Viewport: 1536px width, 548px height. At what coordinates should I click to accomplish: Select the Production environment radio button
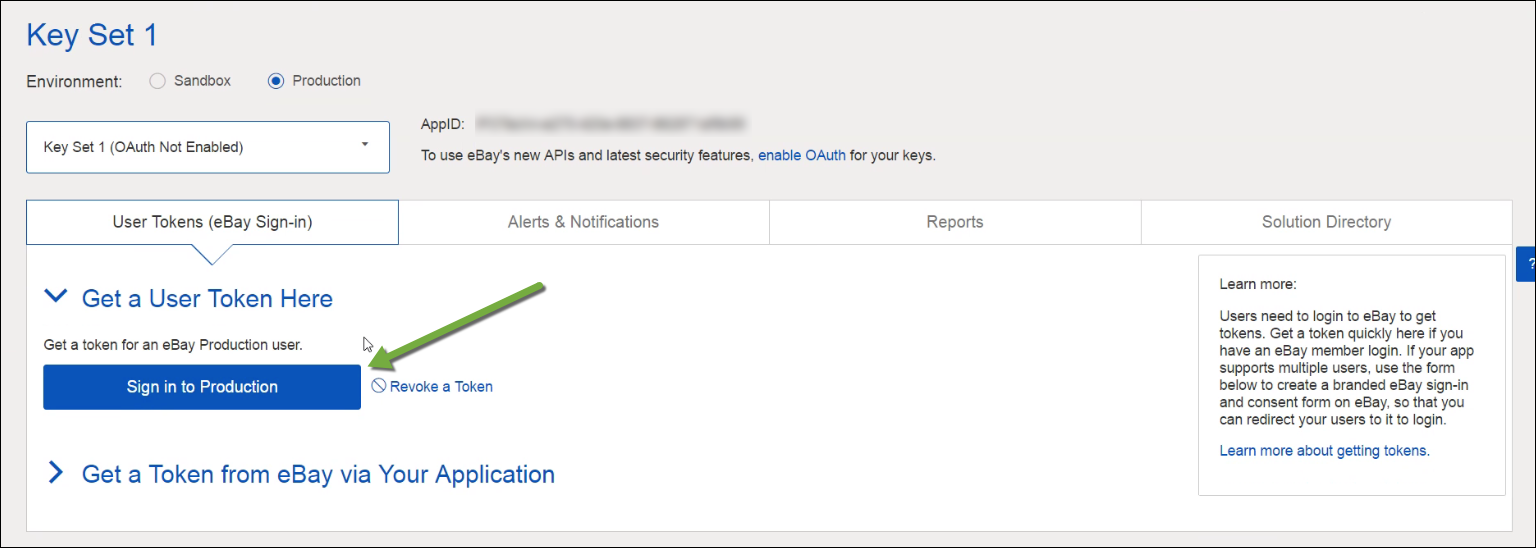[x=276, y=81]
